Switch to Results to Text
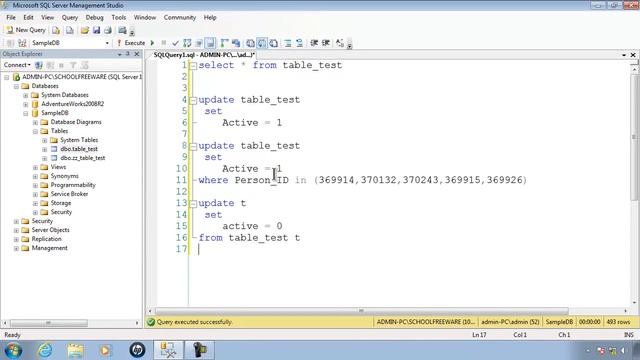 pos(250,43)
